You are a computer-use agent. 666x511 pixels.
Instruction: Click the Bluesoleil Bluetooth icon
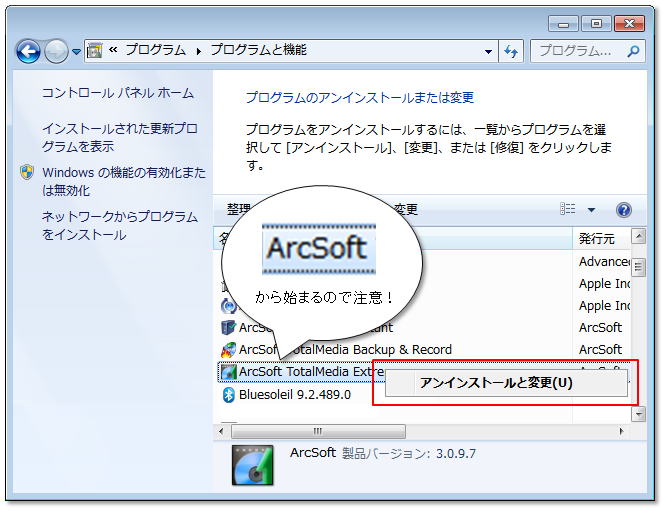click(229, 395)
